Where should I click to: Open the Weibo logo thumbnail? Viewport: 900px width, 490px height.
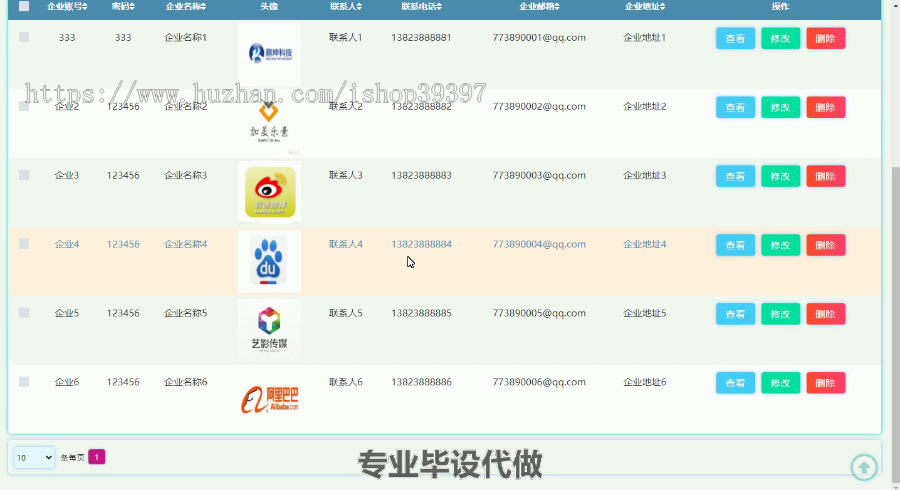[x=269, y=192]
